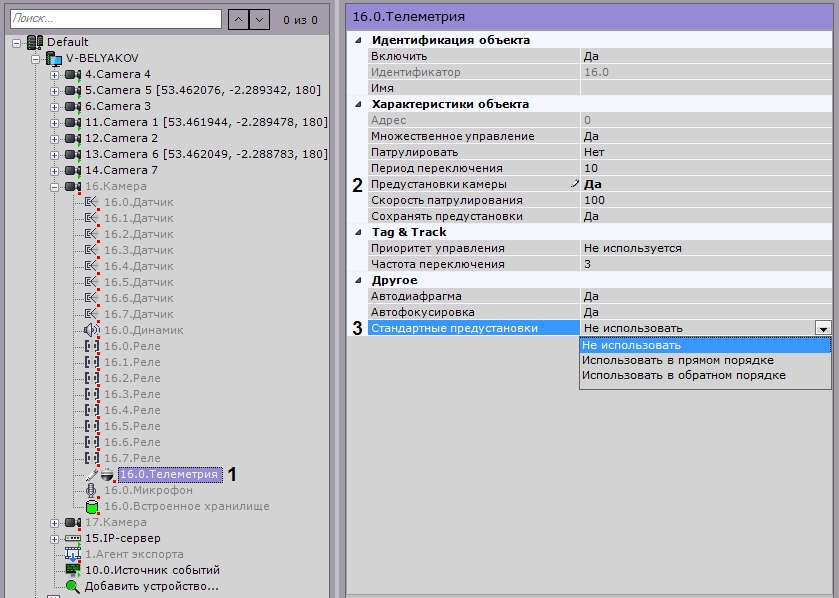Toggle the Патрулировать value Нет

(705, 152)
